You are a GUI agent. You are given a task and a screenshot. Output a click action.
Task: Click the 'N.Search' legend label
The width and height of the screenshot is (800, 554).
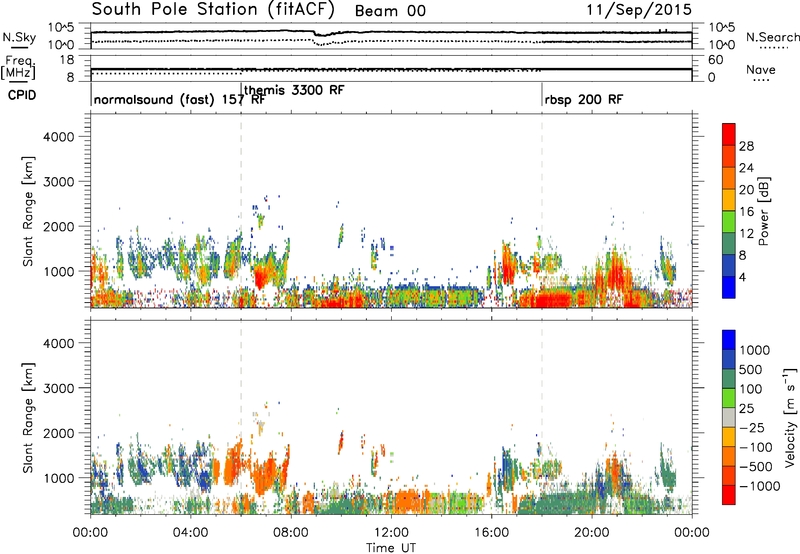coord(772,37)
